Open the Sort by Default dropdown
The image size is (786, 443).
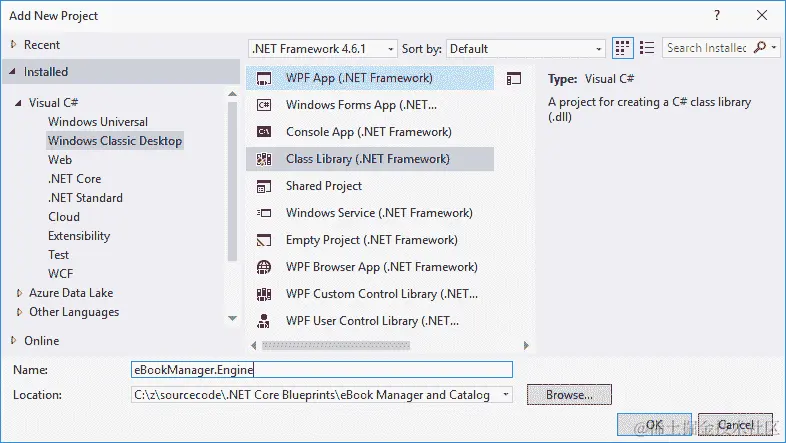[x=525, y=49]
